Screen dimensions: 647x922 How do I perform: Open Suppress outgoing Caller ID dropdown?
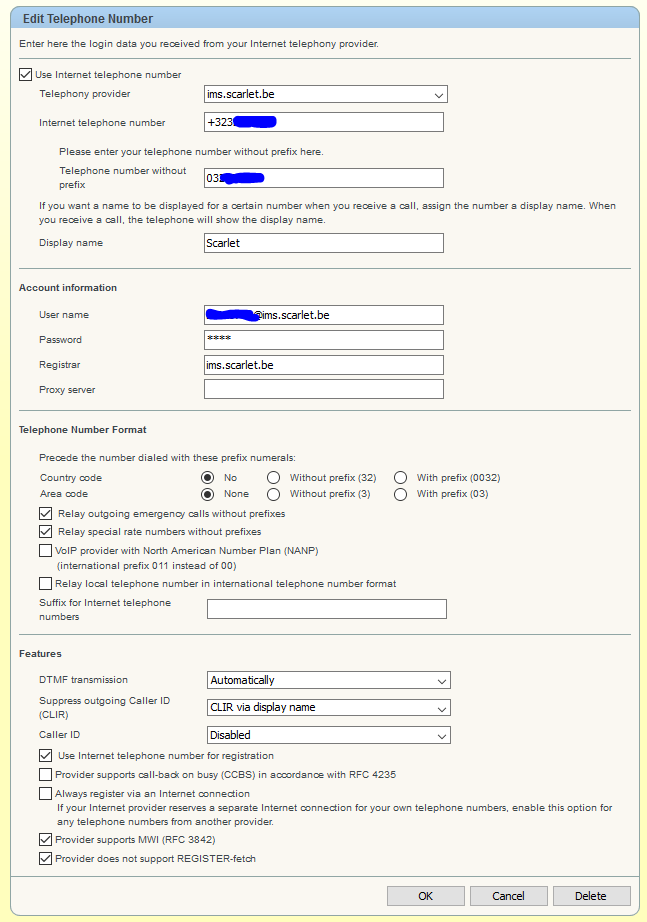coord(328,707)
